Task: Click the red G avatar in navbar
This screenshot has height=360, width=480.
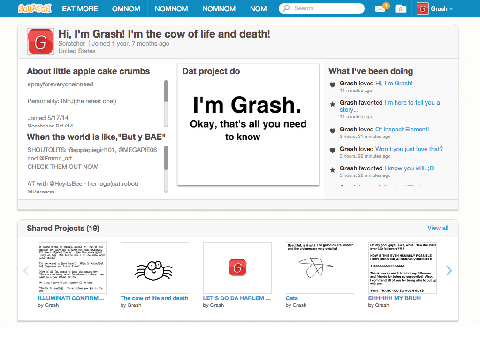Action: (422, 9)
